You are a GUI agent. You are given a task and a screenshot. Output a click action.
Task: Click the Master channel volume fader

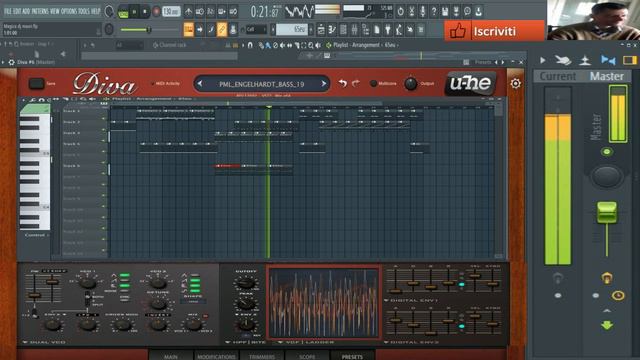click(x=607, y=212)
